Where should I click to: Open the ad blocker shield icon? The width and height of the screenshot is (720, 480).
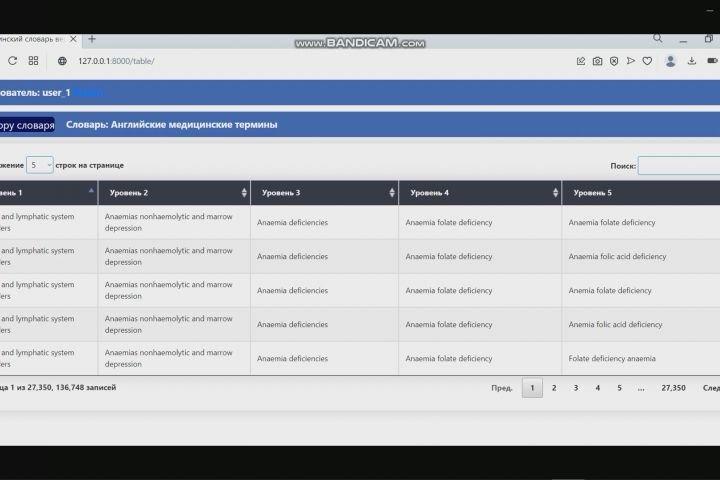coord(614,61)
